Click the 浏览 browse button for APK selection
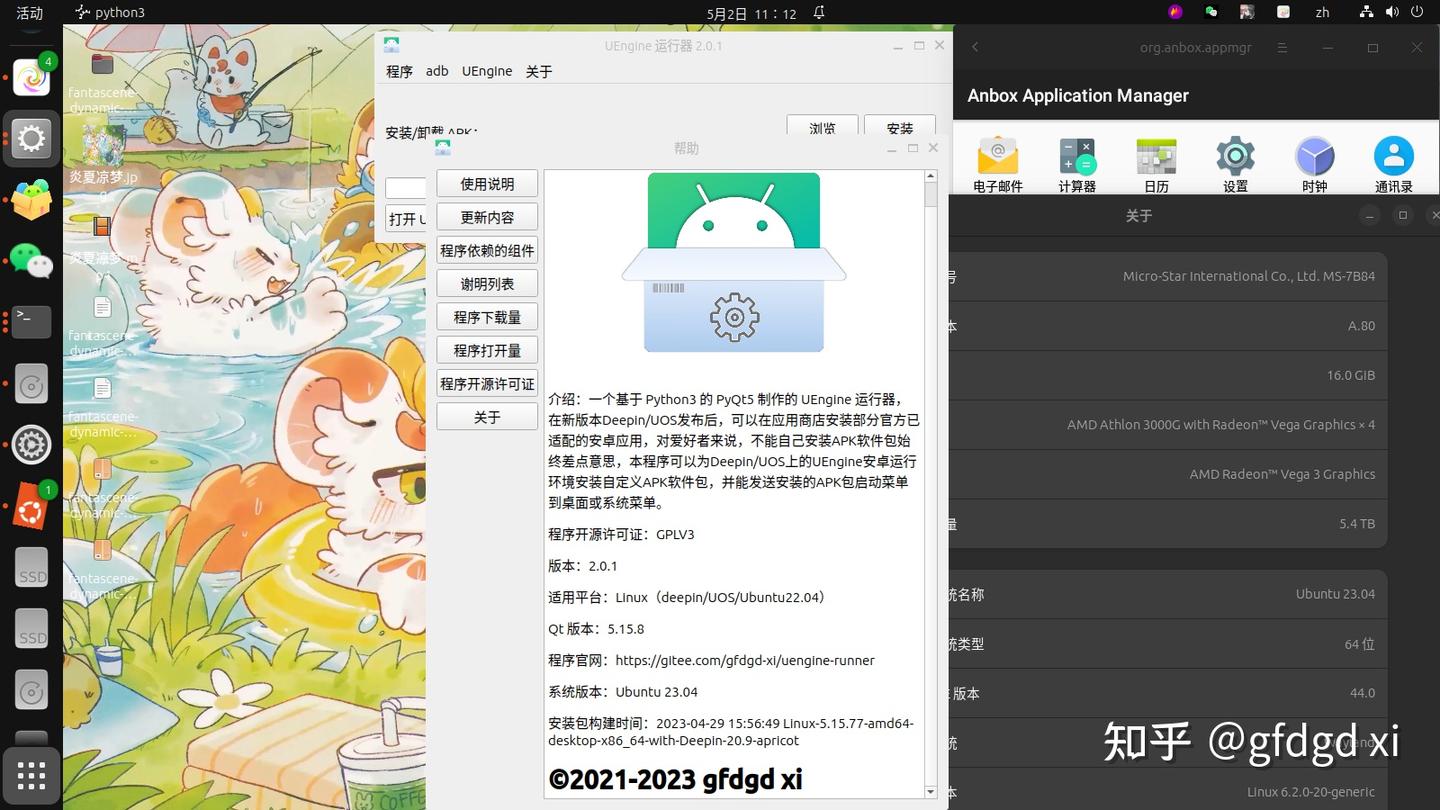 click(x=822, y=128)
